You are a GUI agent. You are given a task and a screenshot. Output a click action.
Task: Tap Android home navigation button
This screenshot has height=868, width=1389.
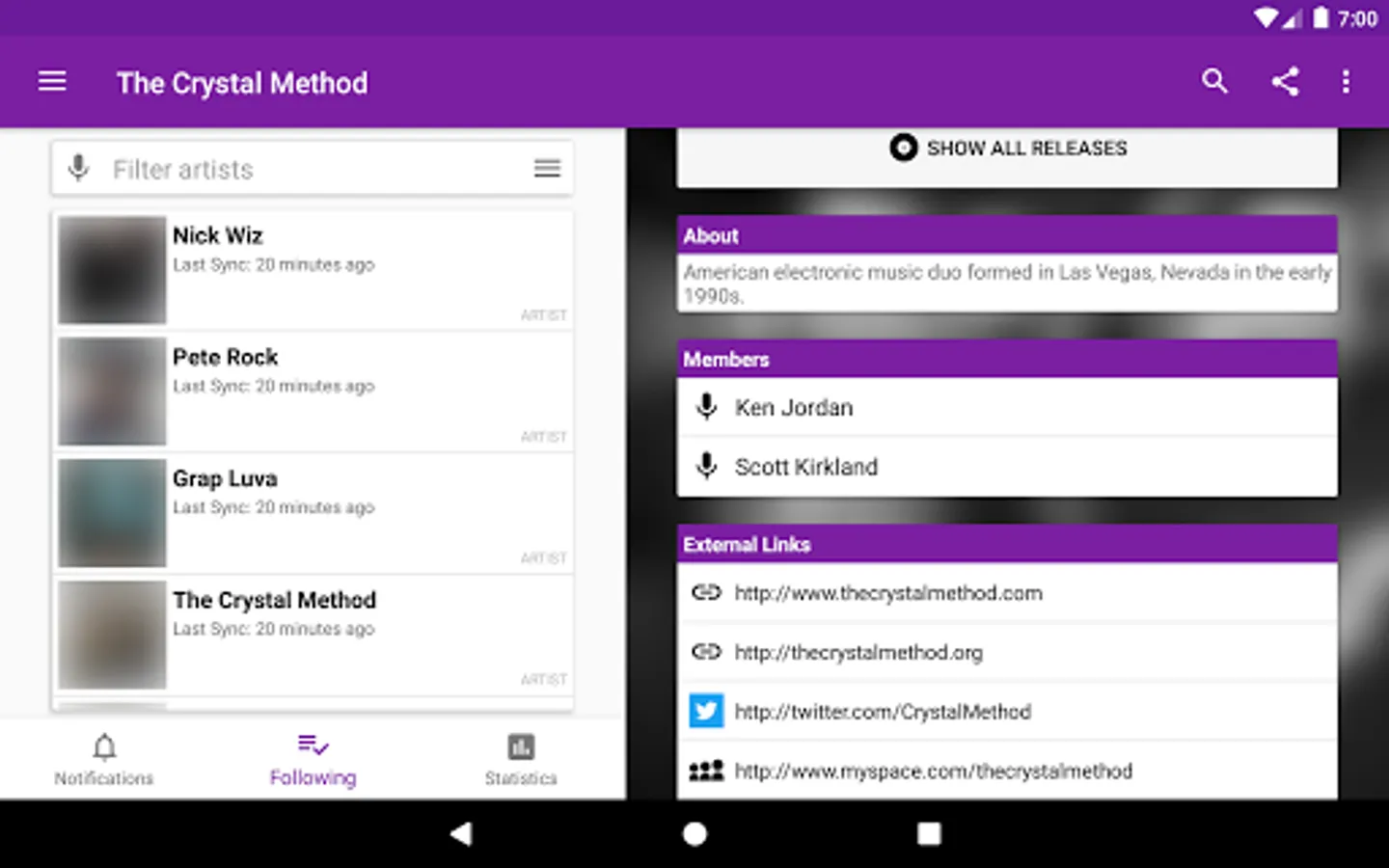(x=694, y=833)
